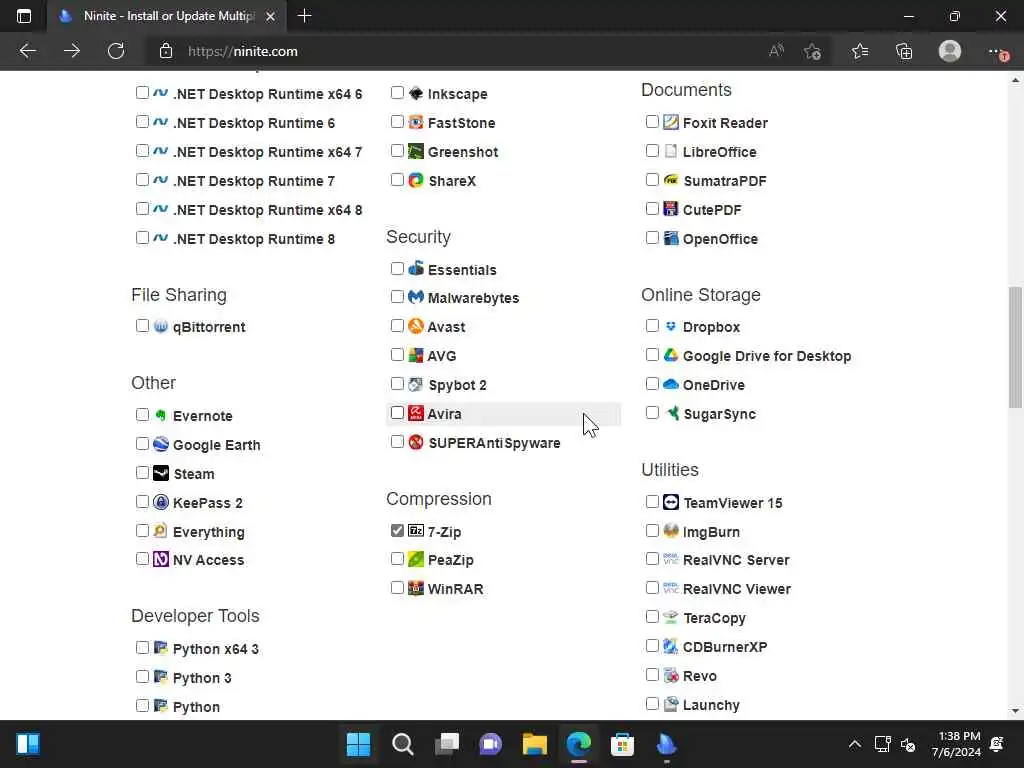Click the ninite.com address bar
Viewport: 1024px width, 768px height.
coord(457,51)
